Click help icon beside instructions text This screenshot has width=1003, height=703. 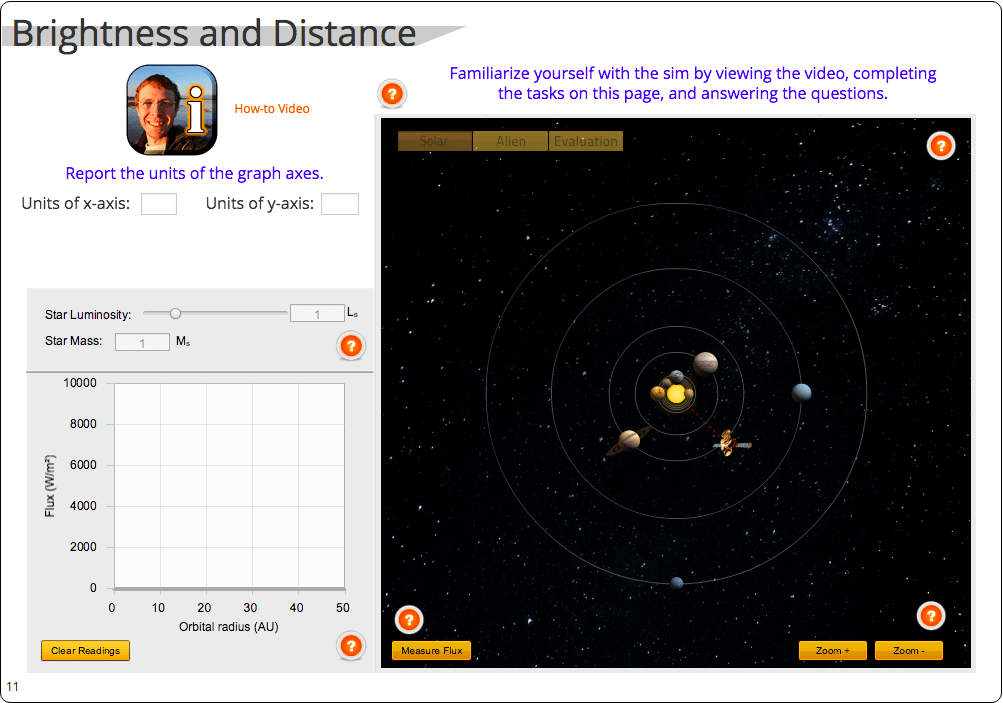392,94
